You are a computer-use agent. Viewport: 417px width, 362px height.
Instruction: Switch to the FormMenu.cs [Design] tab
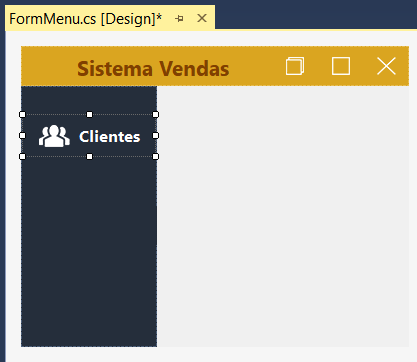(86, 19)
